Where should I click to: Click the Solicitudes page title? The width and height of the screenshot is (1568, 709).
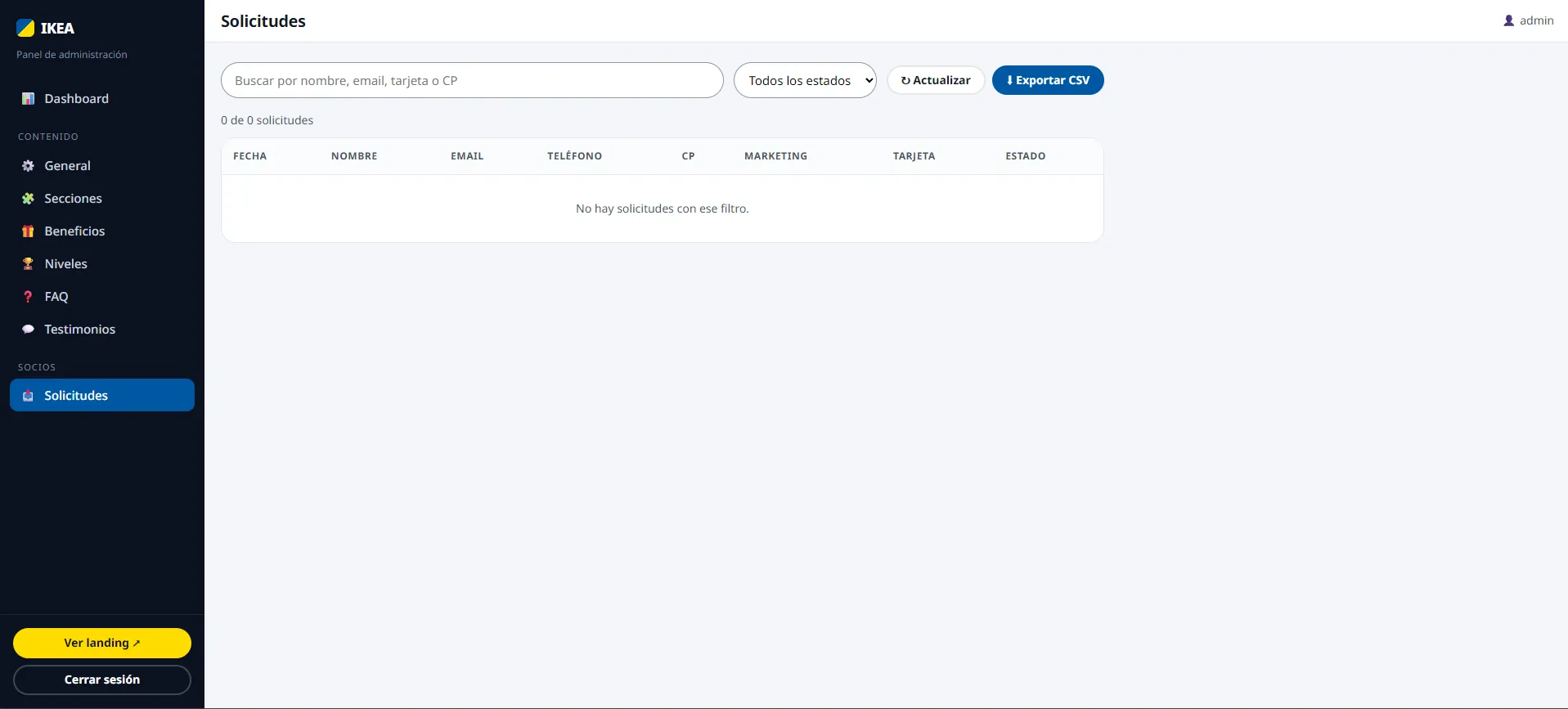click(x=263, y=21)
